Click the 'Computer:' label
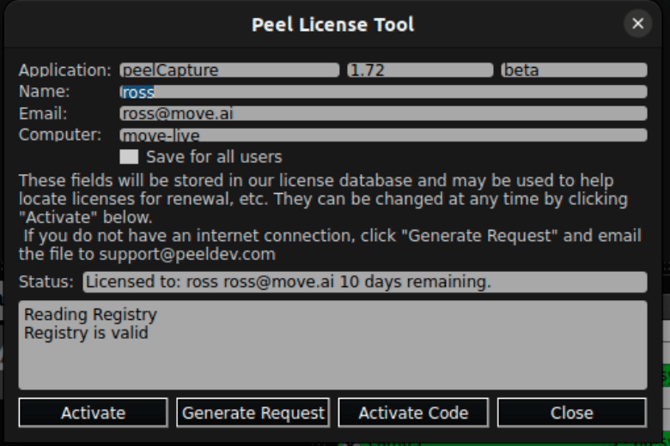670x446 pixels. point(60,135)
